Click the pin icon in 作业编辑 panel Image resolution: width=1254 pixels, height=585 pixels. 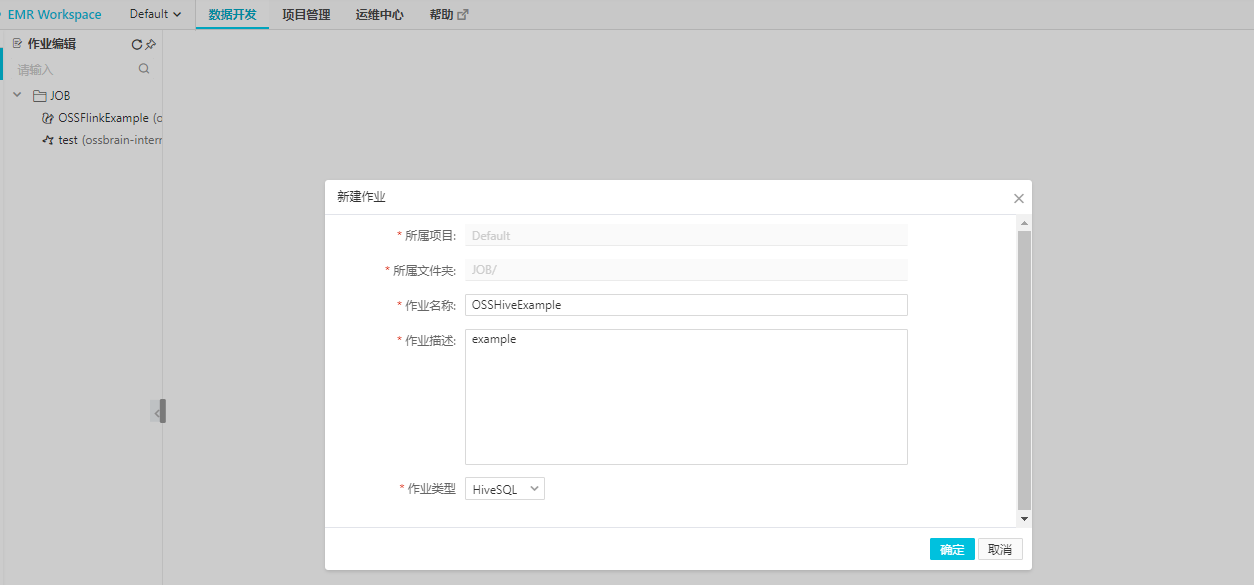tap(151, 44)
